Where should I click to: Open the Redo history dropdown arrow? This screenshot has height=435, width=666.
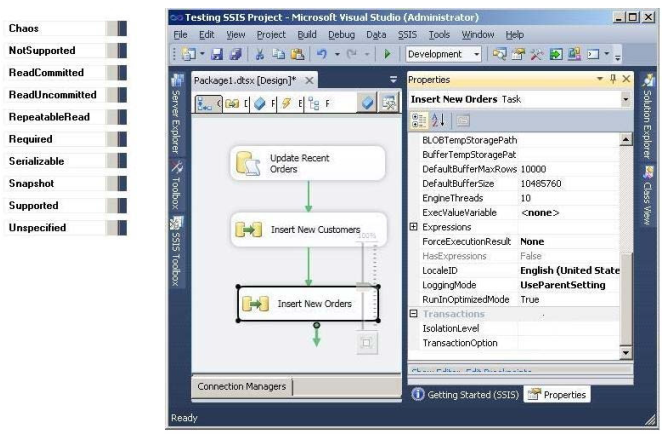coord(367,54)
